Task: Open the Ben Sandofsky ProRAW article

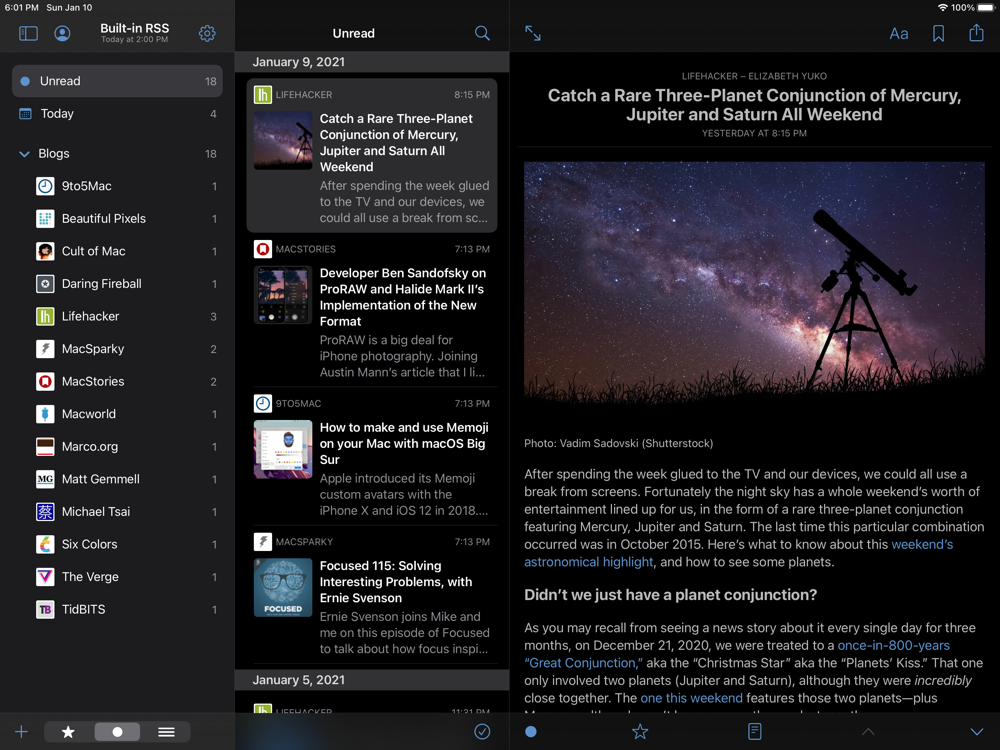Action: pos(372,311)
